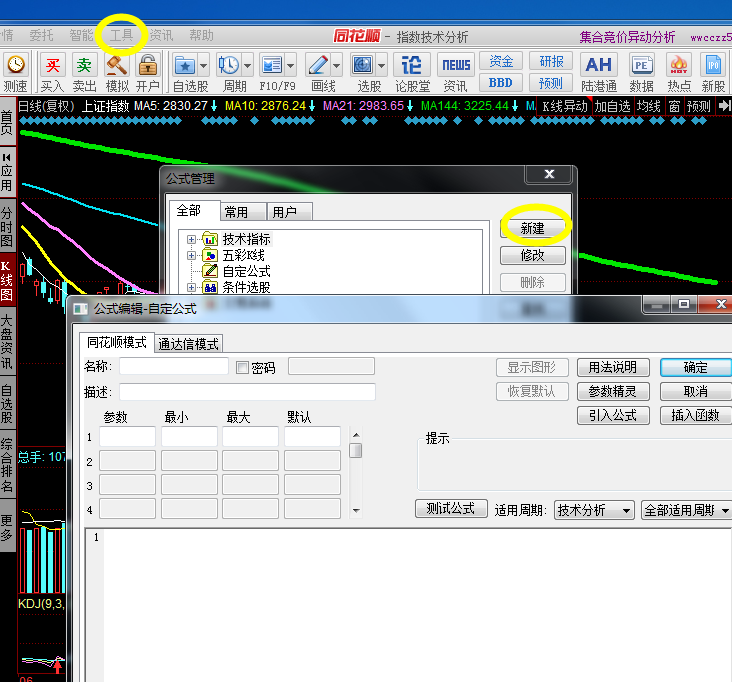732x682 pixels.
Task: Open dropdown arrow beside F10/F9 icon
Action: pyautogui.click(x=290, y=65)
